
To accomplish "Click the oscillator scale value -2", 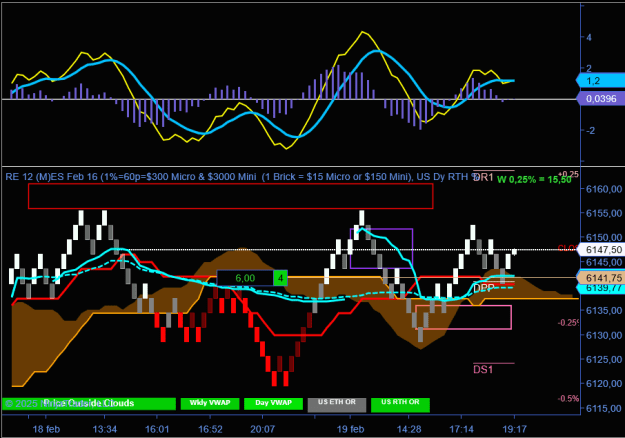I will point(590,131).
